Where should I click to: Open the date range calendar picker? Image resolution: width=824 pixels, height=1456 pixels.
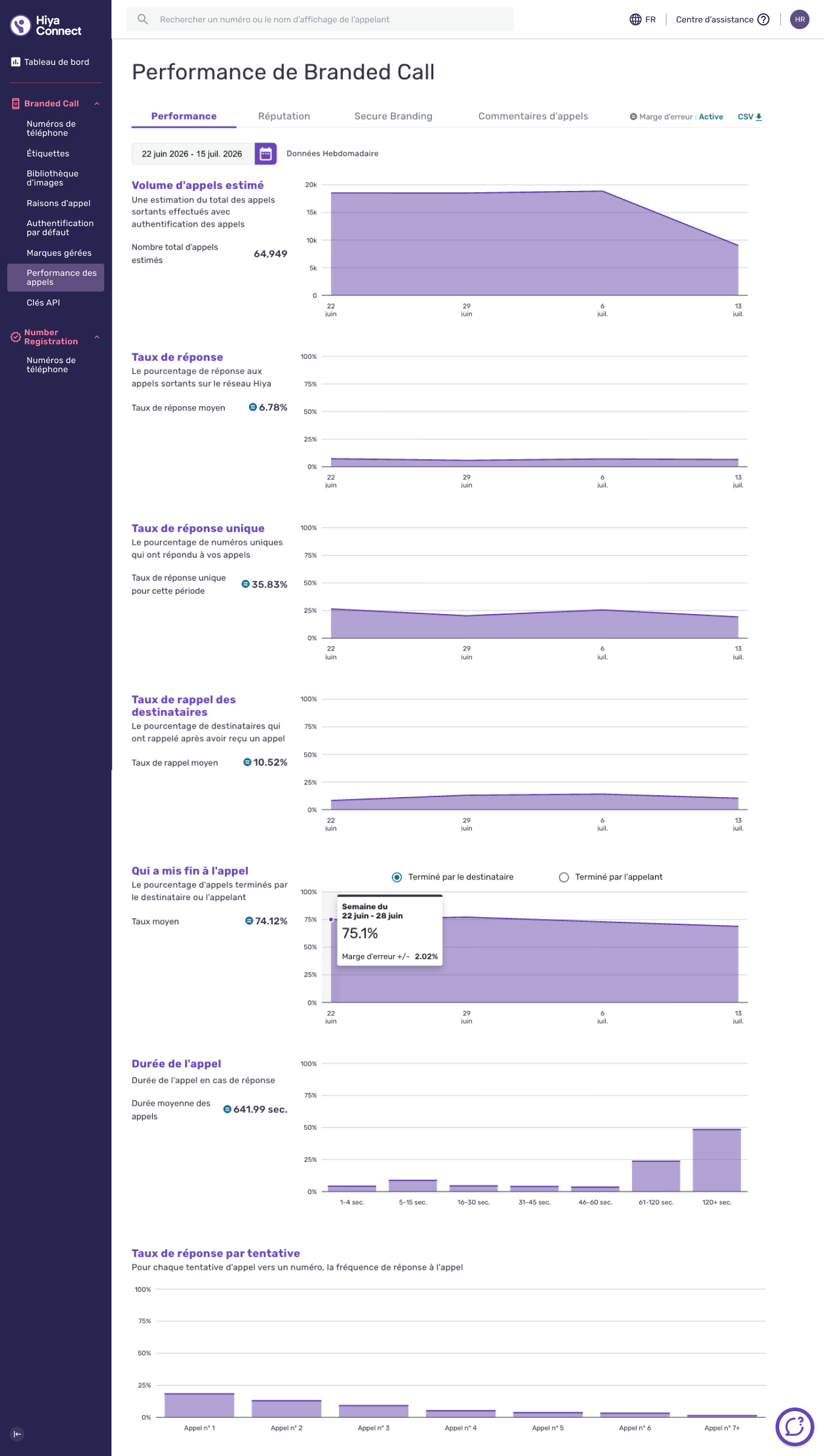pos(265,154)
